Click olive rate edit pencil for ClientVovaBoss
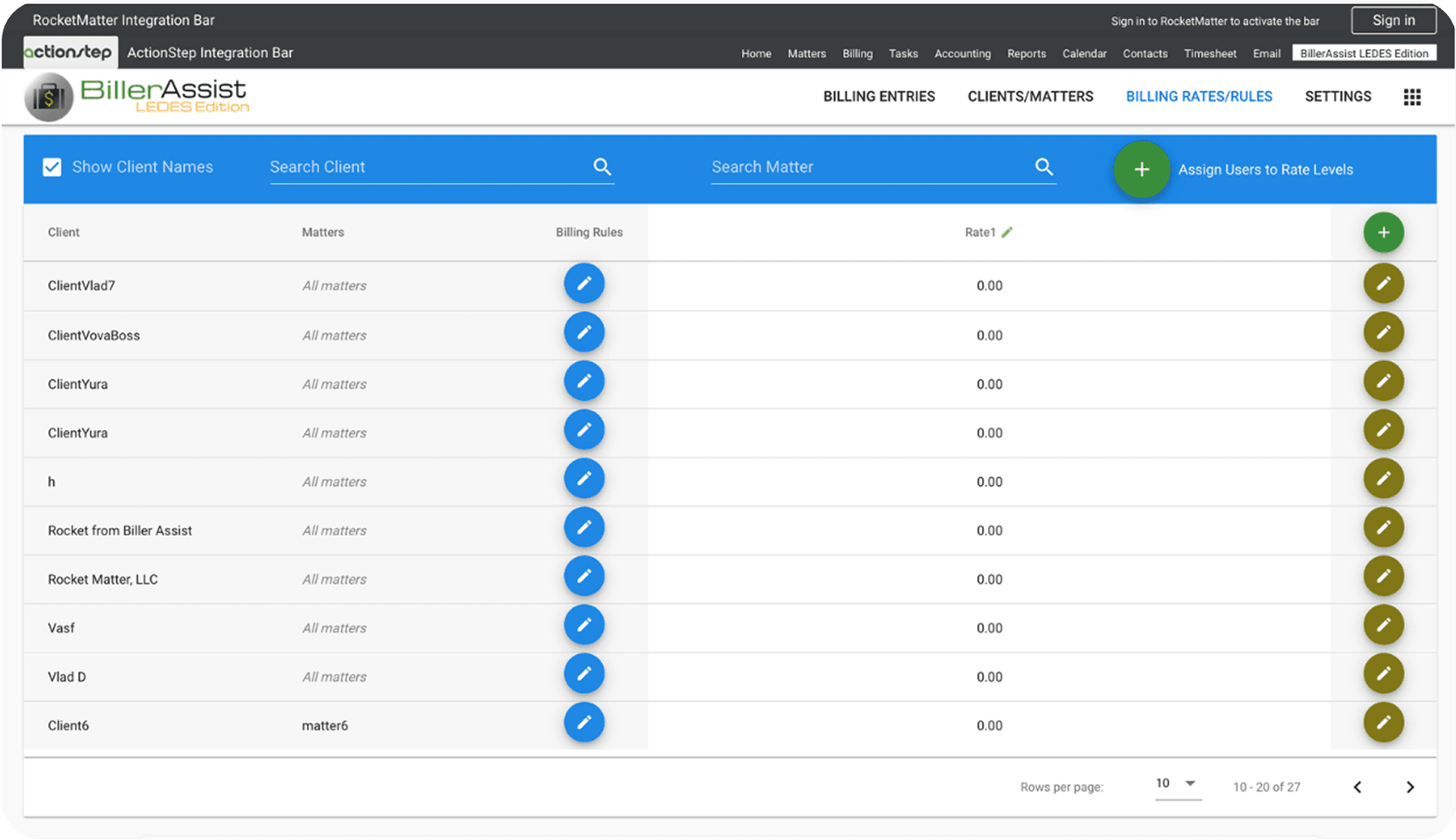1456x840 pixels. [1383, 333]
